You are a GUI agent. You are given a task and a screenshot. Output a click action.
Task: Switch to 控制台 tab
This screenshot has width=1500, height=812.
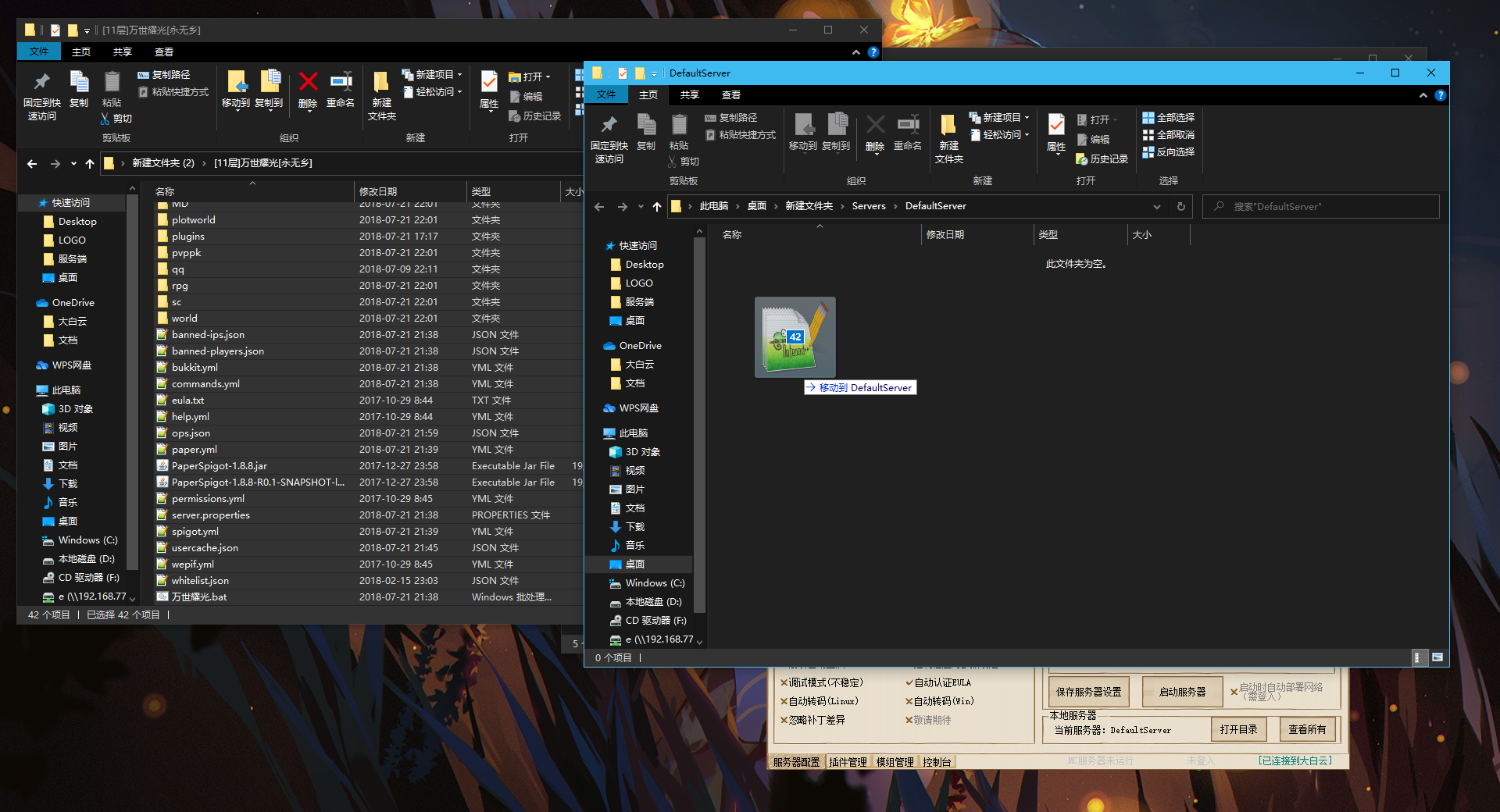(937, 762)
